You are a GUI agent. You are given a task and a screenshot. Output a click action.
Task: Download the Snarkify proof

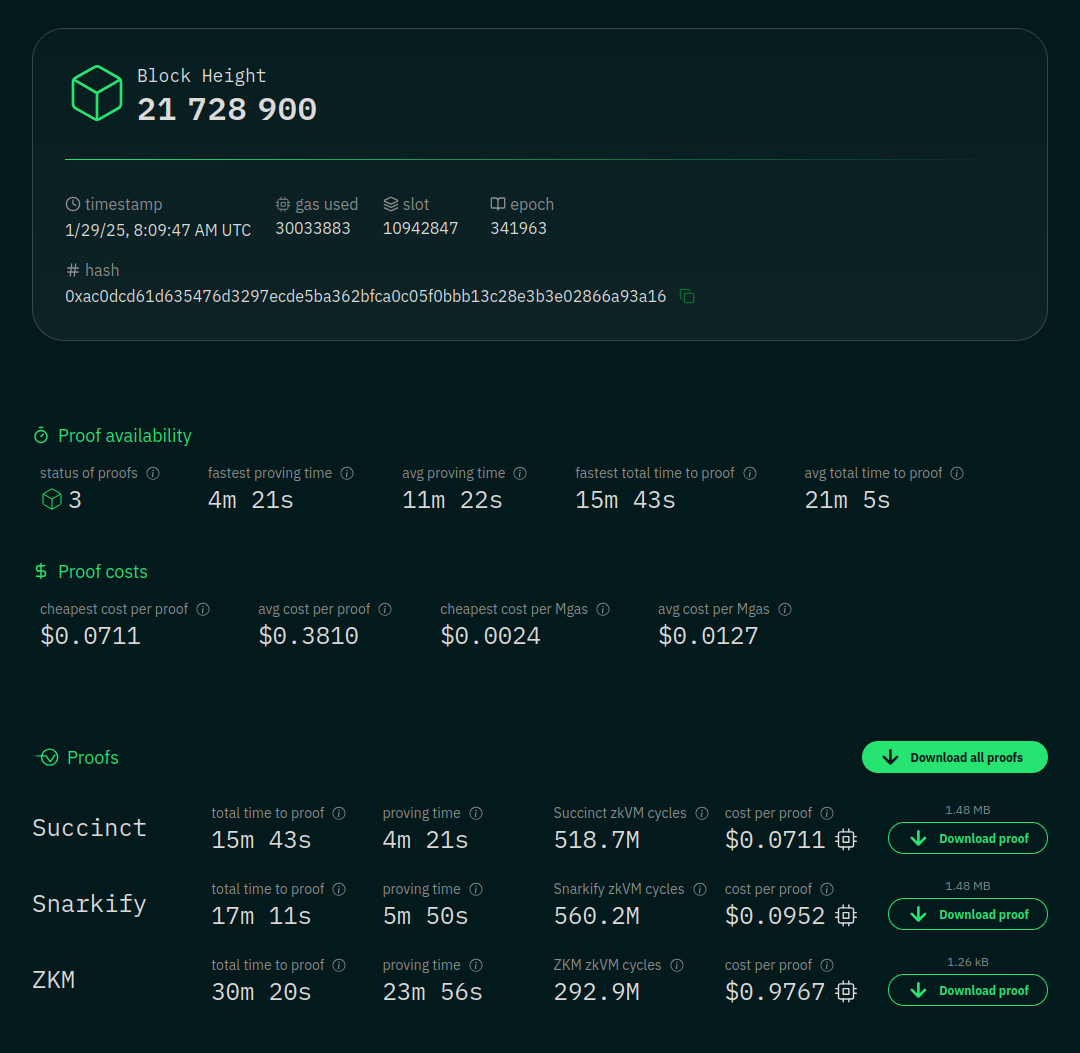(x=967, y=914)
